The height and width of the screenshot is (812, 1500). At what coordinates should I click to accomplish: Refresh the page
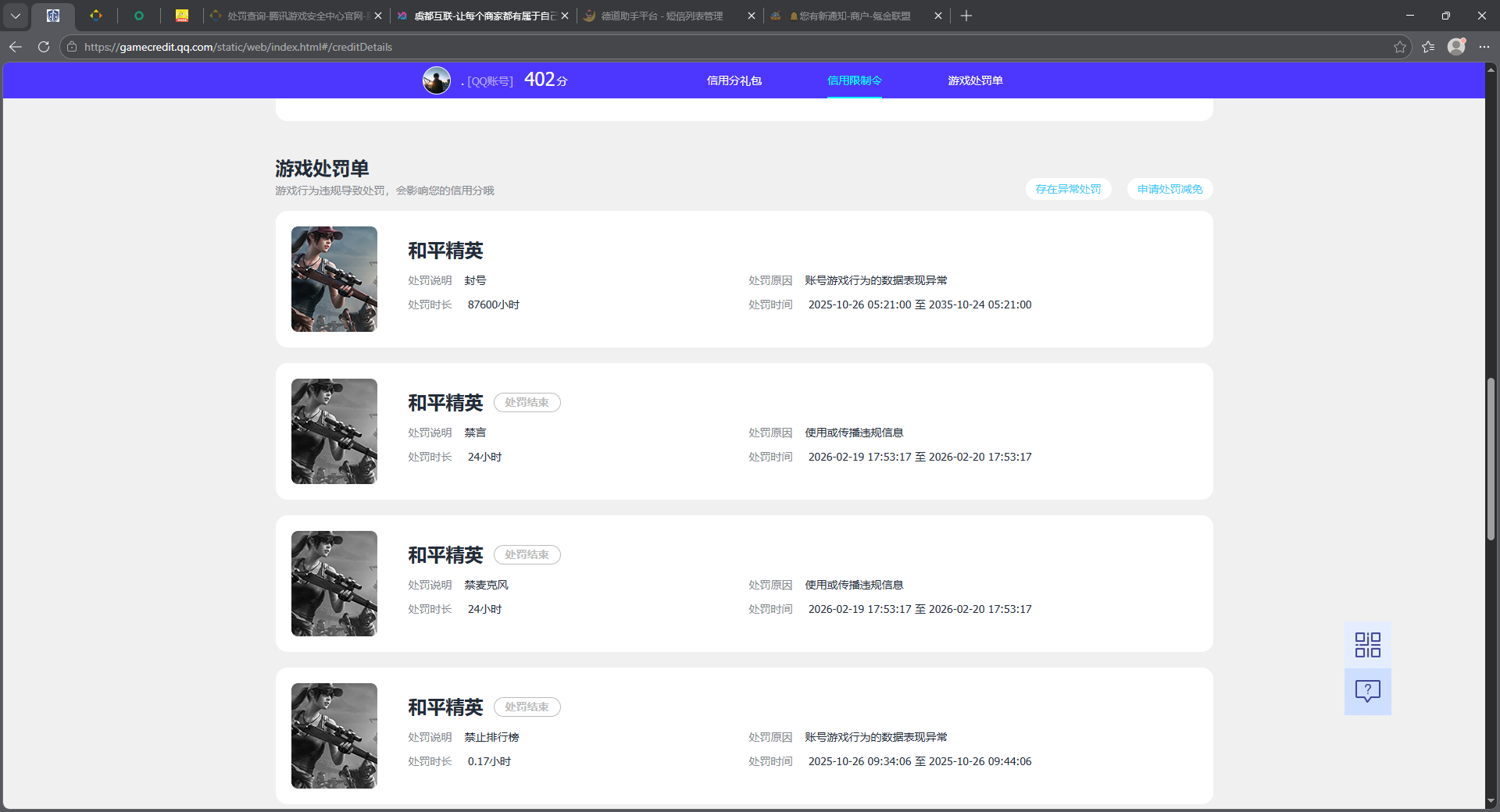tap(44, 47)
